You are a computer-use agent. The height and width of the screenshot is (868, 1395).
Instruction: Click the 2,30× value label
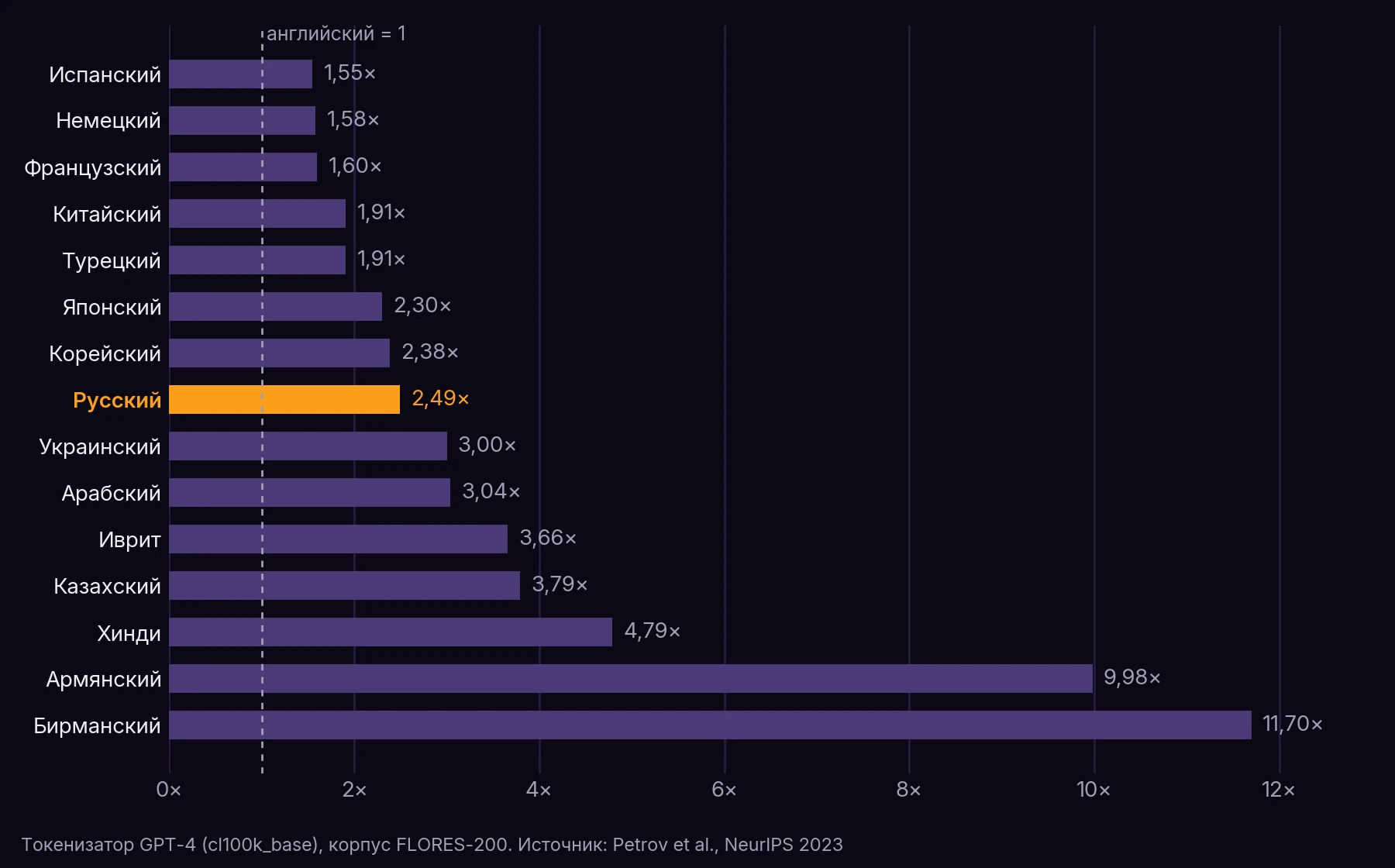[x=422, y=305]
